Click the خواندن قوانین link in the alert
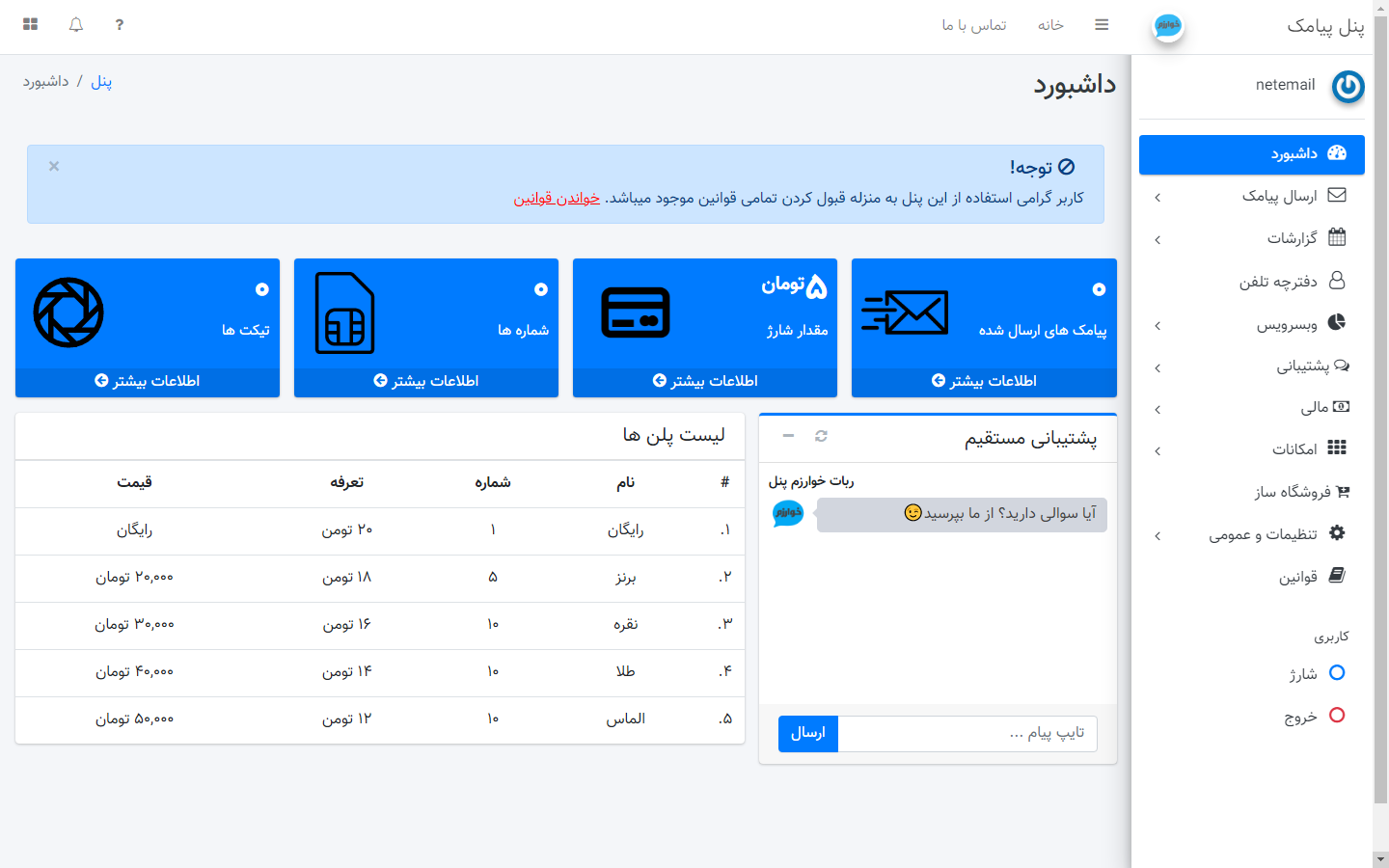Image resolution: width=1389 pixels, height=868 pixels. pyautogui.click(x=557, y=198)
